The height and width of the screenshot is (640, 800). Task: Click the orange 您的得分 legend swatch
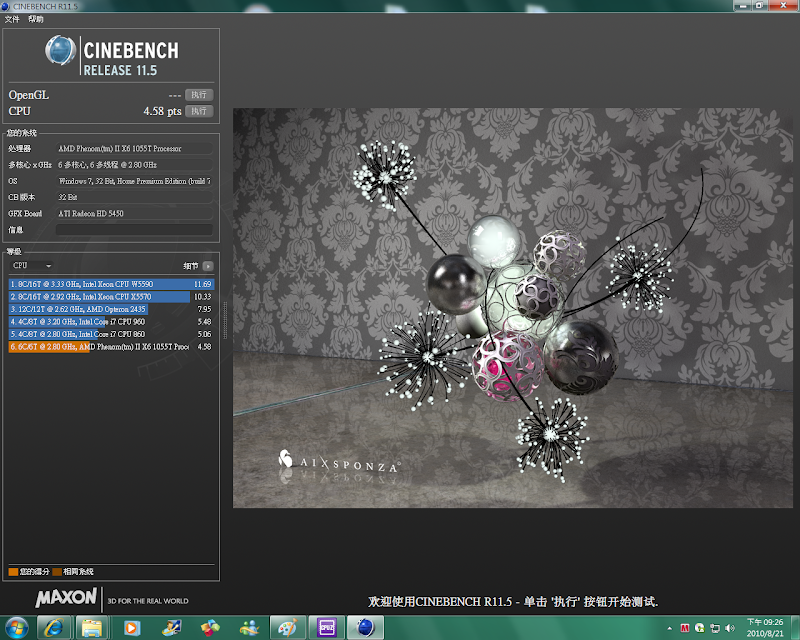click(x=13, y=572)
